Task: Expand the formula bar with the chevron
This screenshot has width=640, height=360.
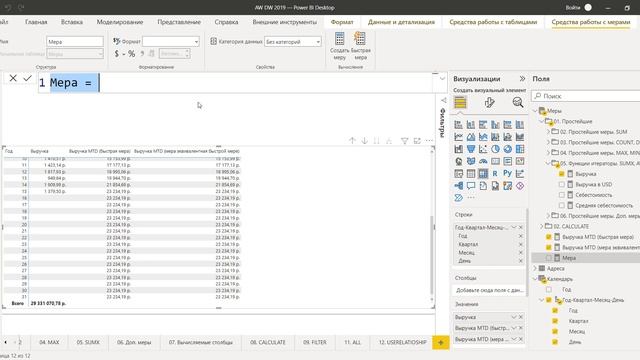Action: (x=442, y=78)
